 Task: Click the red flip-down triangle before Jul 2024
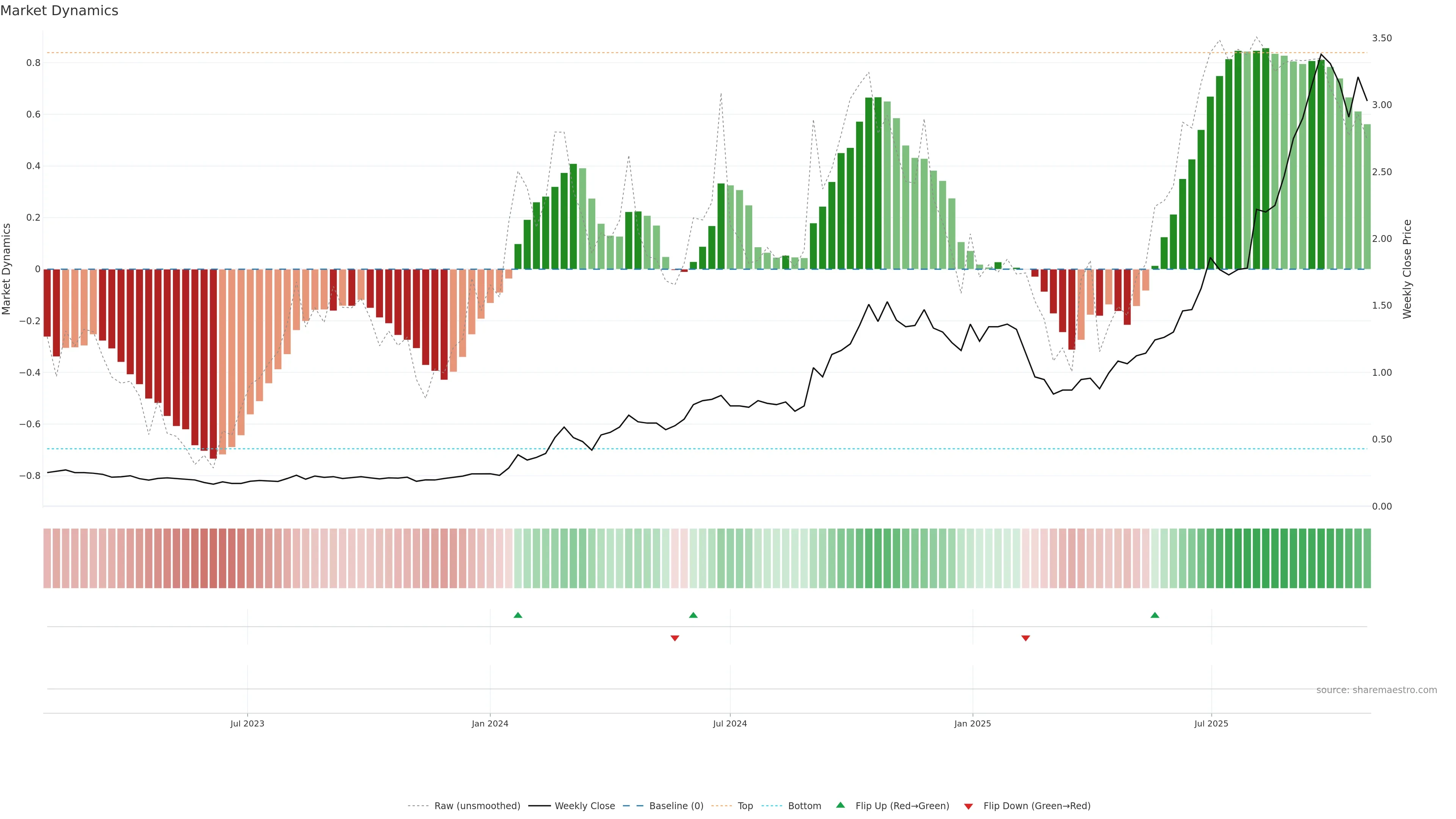click(674, 638)
